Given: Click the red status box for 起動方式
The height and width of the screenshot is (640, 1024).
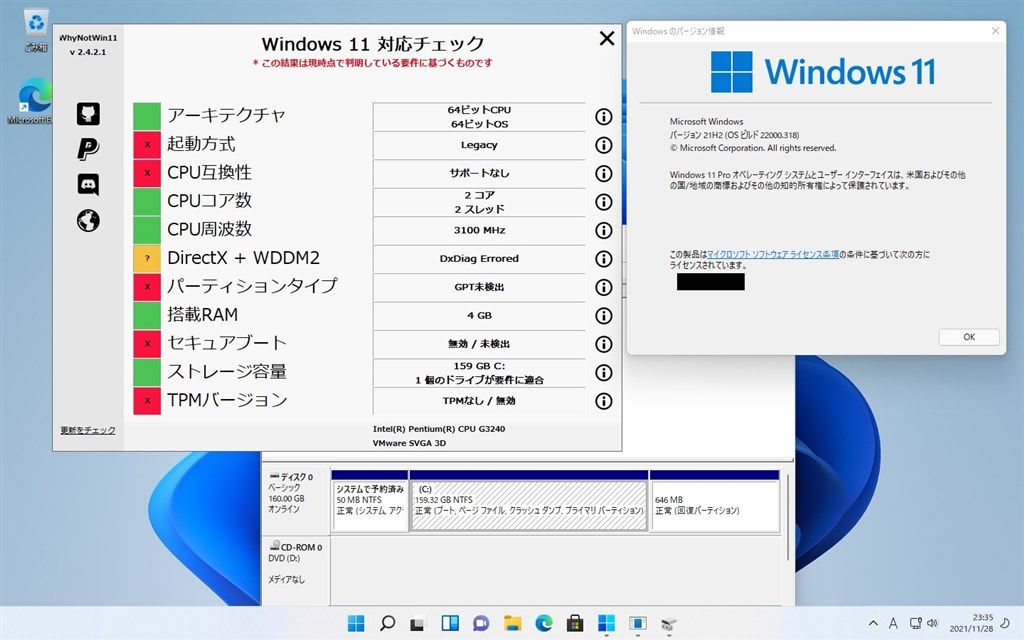Looking at the screenshot, I should tap(147, 145).
